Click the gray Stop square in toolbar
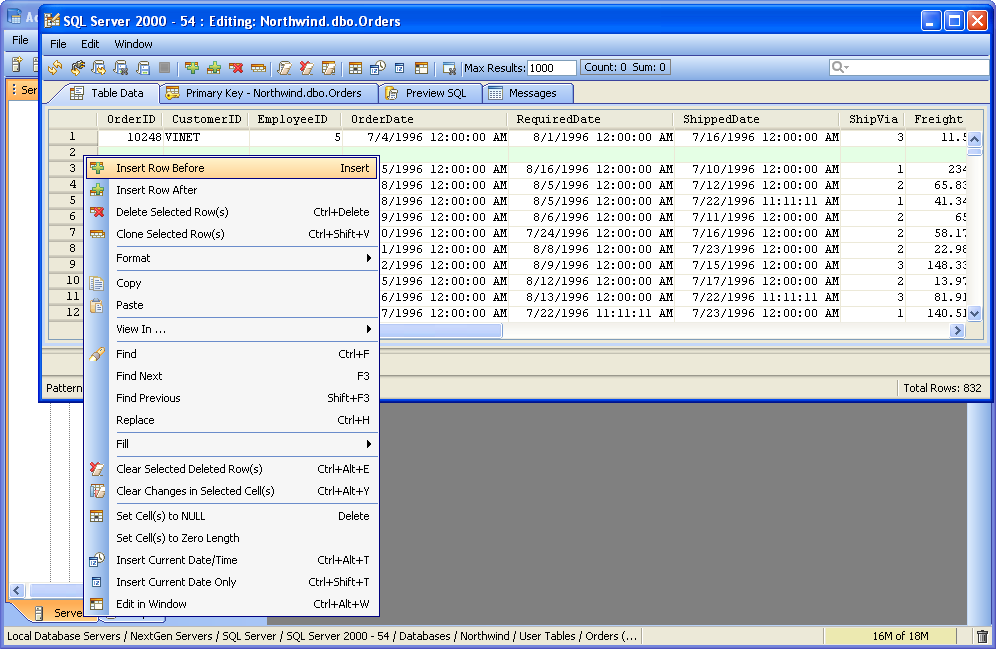Screen dimensions: 996x649 [164, 67]
